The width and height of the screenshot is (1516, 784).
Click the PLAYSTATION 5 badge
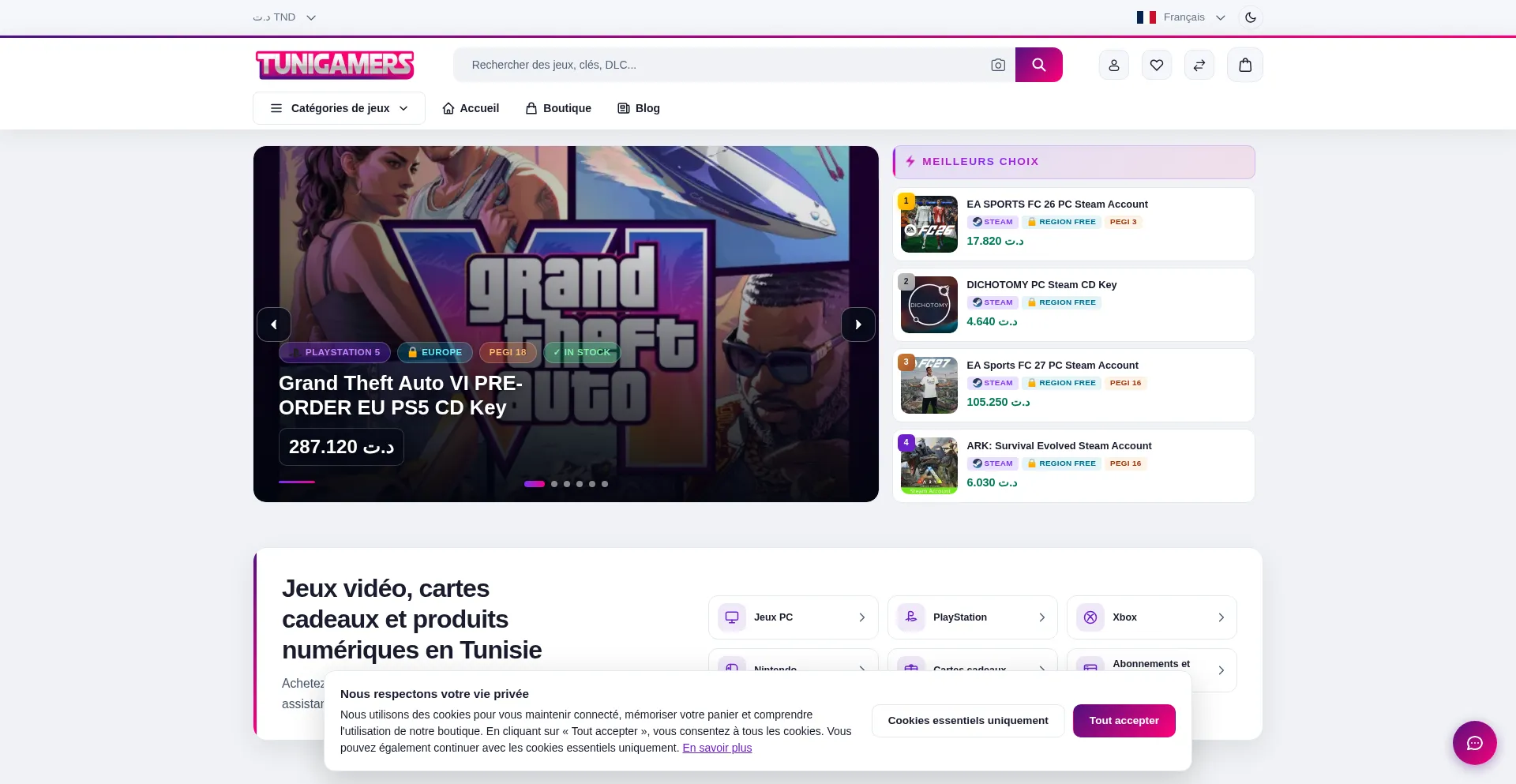[335, 352]
